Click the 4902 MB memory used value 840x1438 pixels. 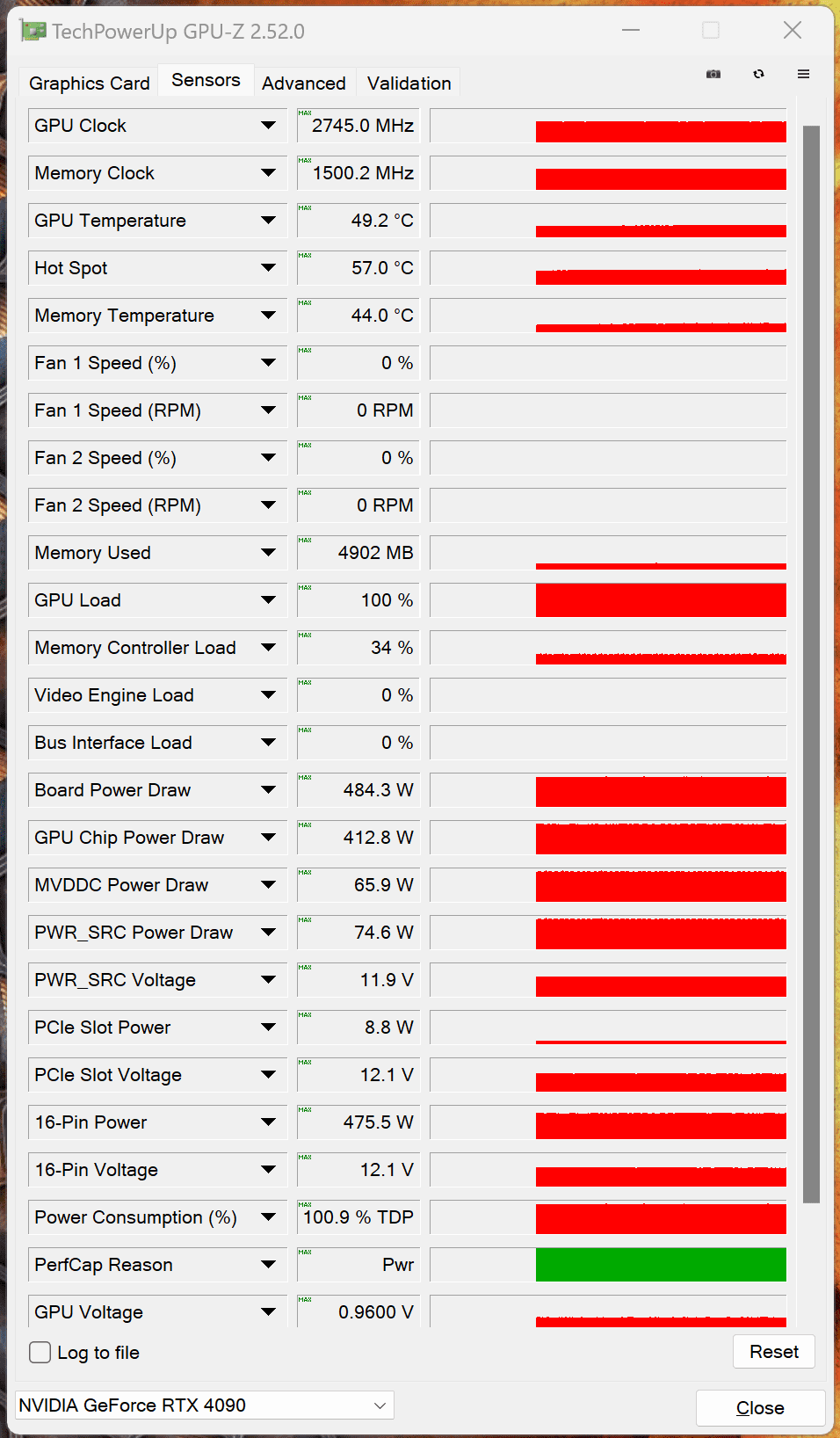[x=358, y=553]
